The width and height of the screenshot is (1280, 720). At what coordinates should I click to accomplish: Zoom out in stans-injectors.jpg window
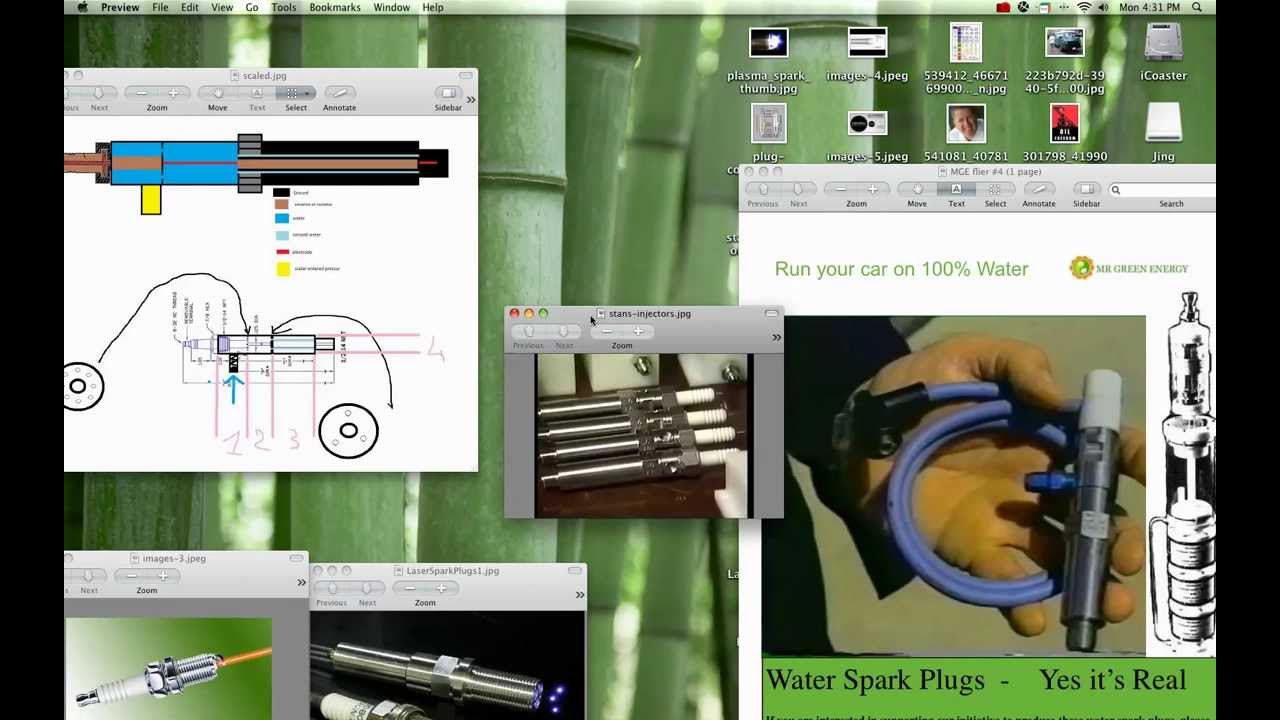point(606,331)
